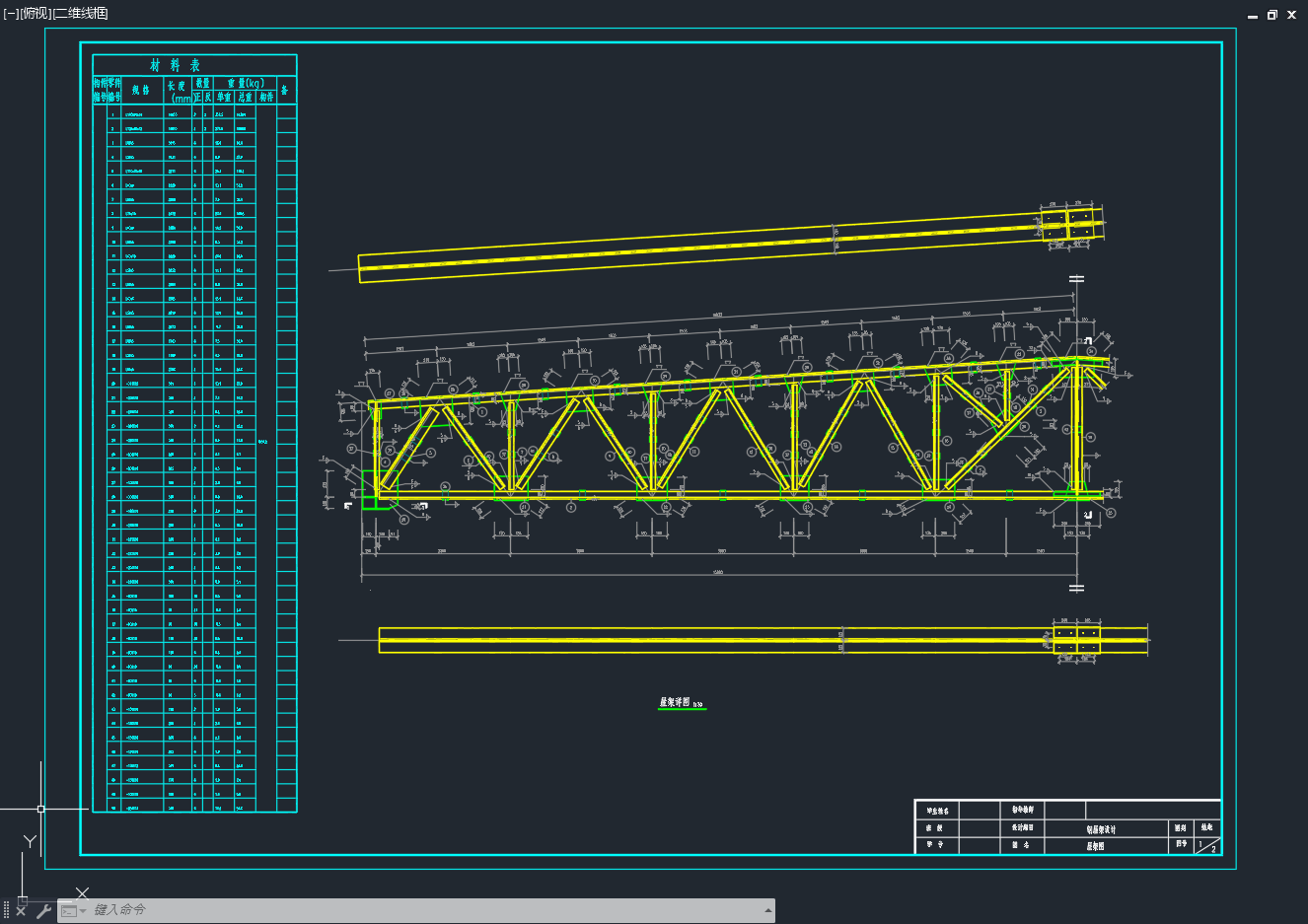Expand command history with the arrow at the command line's right end

point(767,910)
